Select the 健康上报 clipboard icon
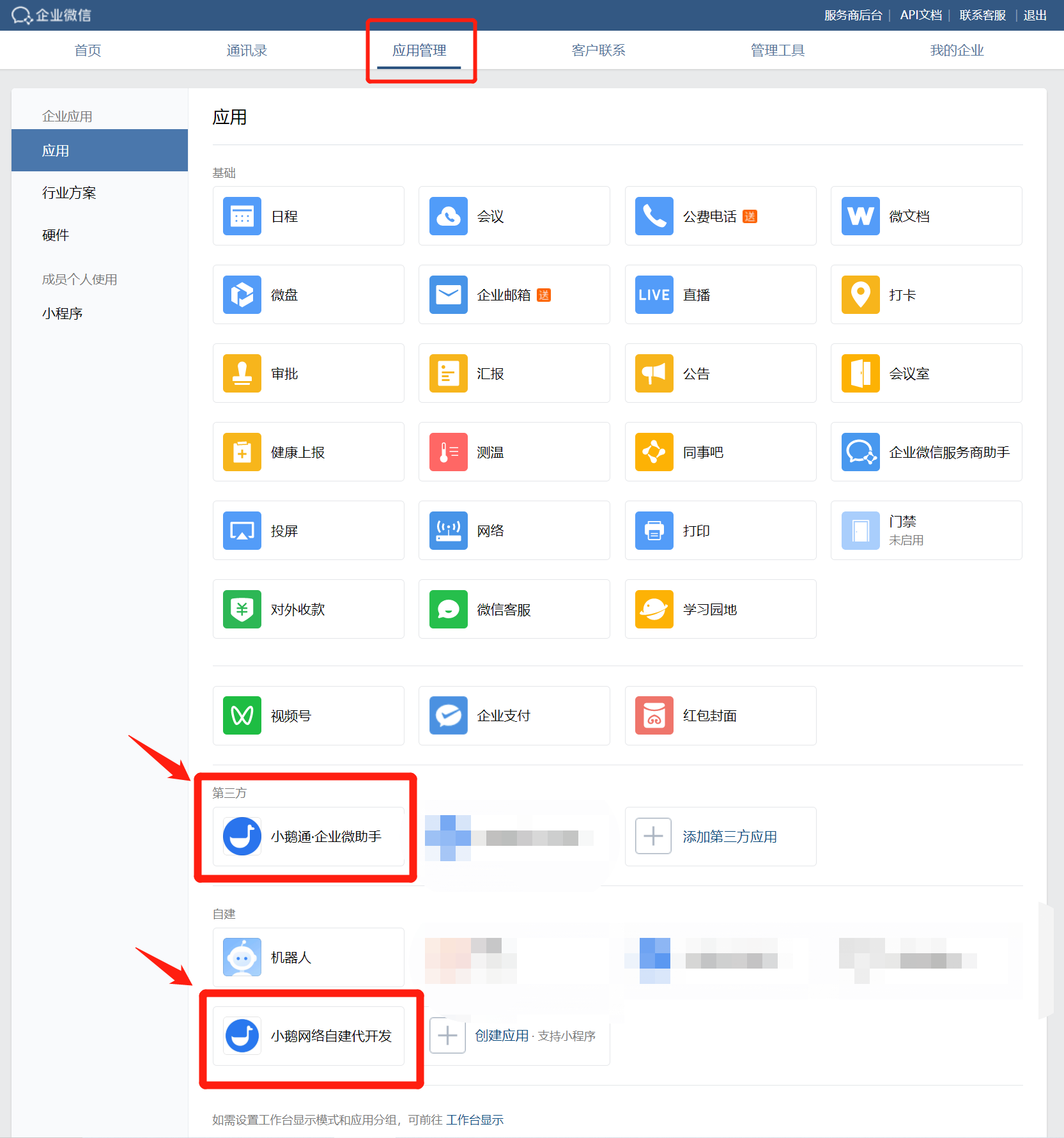 point(242,452)
